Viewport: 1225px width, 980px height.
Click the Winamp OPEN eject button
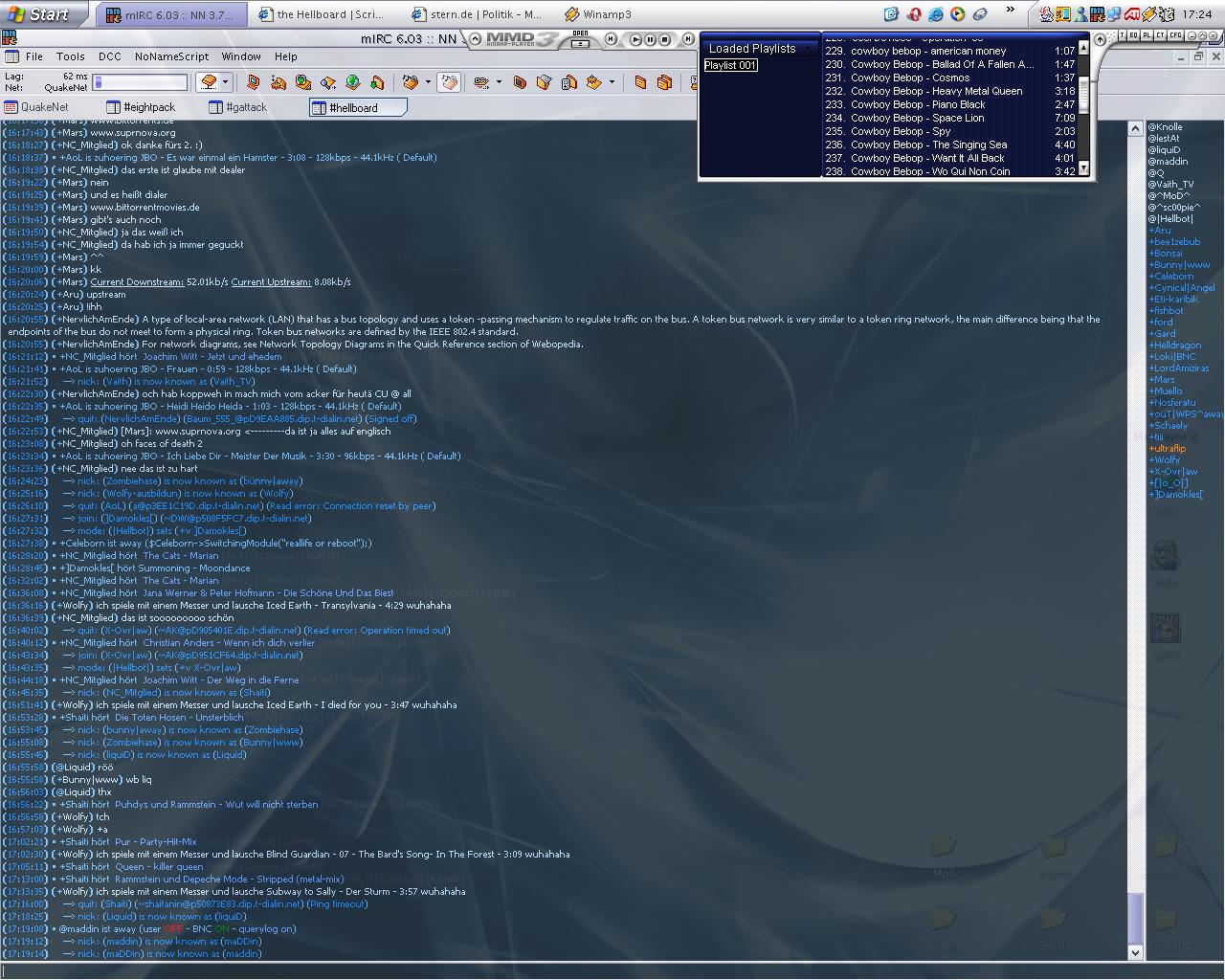(x=580, y=41)
